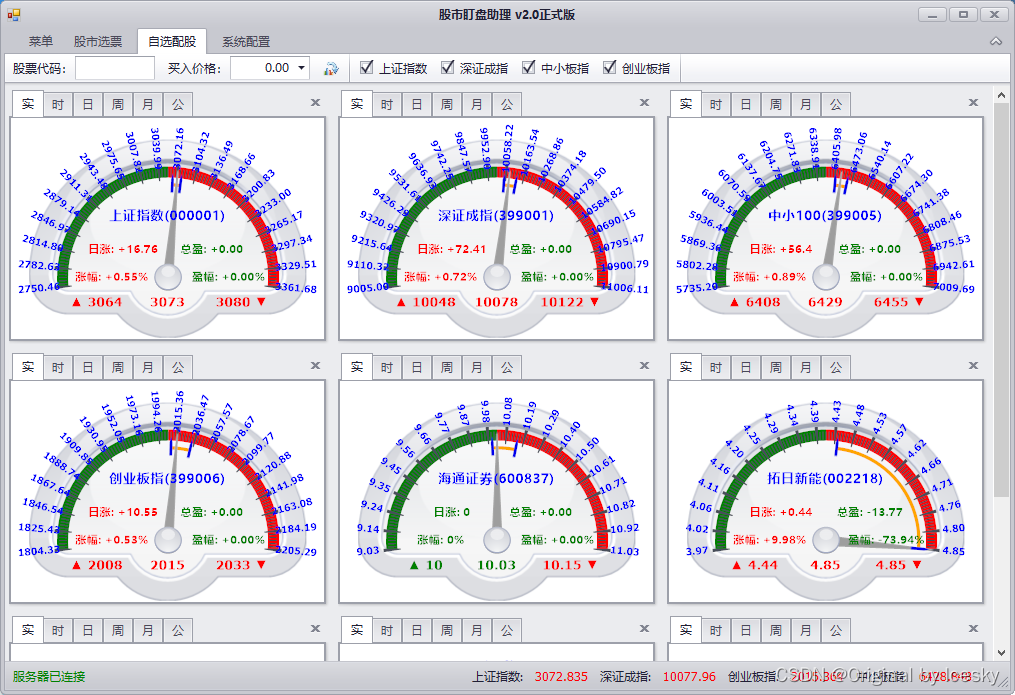This screenshot has width=1015, height=695.
Task: Click the 服务器已连接 status text
Action: [x=49, y=677]
